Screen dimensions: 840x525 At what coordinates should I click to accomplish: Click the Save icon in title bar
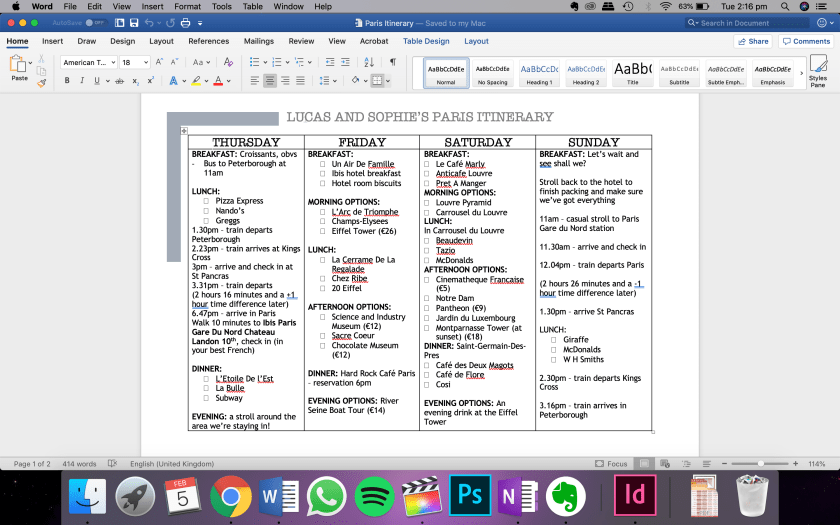(134, 22)
